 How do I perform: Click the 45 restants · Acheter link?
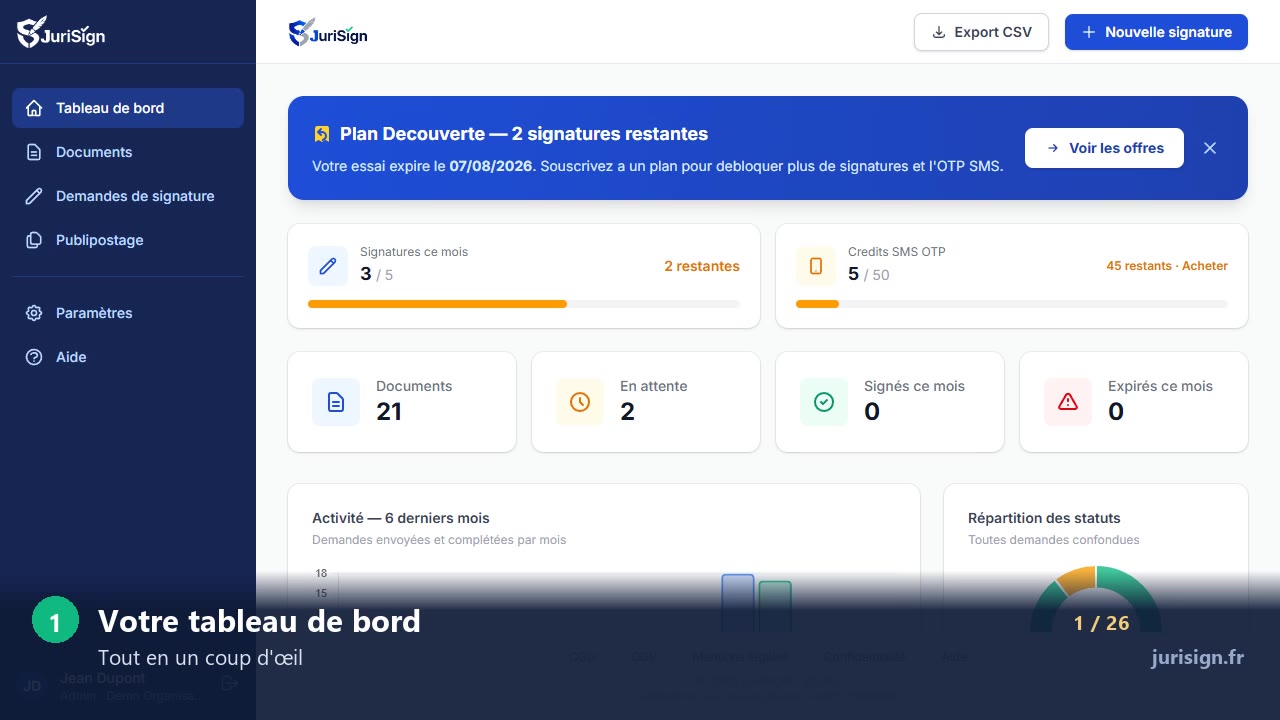tap(1167, 266)
